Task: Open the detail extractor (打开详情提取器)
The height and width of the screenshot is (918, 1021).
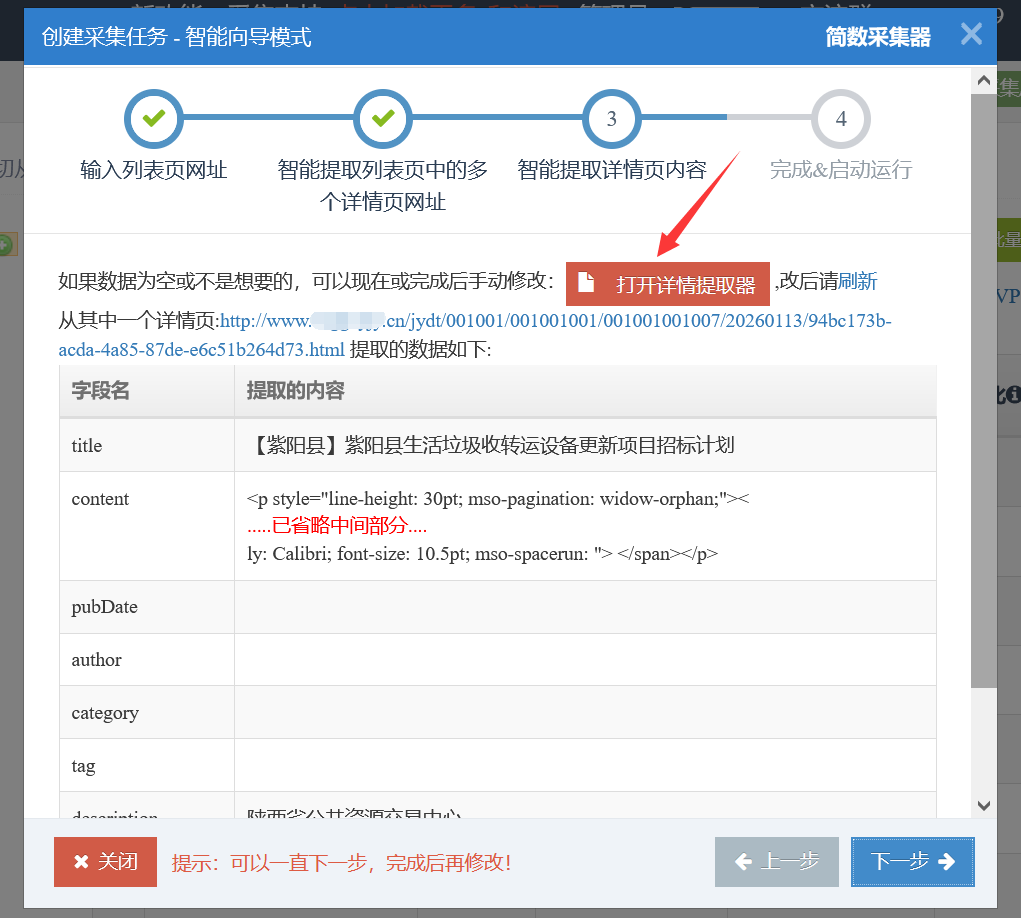Action: 668,284
